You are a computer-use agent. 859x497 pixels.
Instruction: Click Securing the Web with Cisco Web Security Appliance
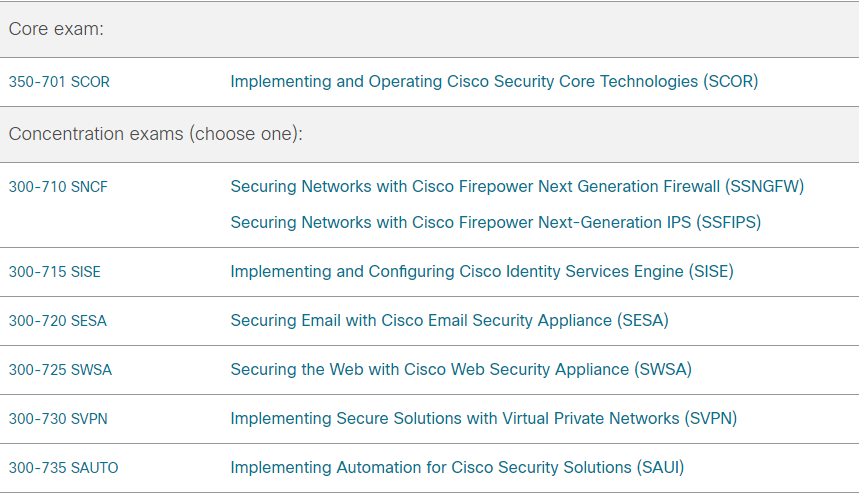click(460, 370)
